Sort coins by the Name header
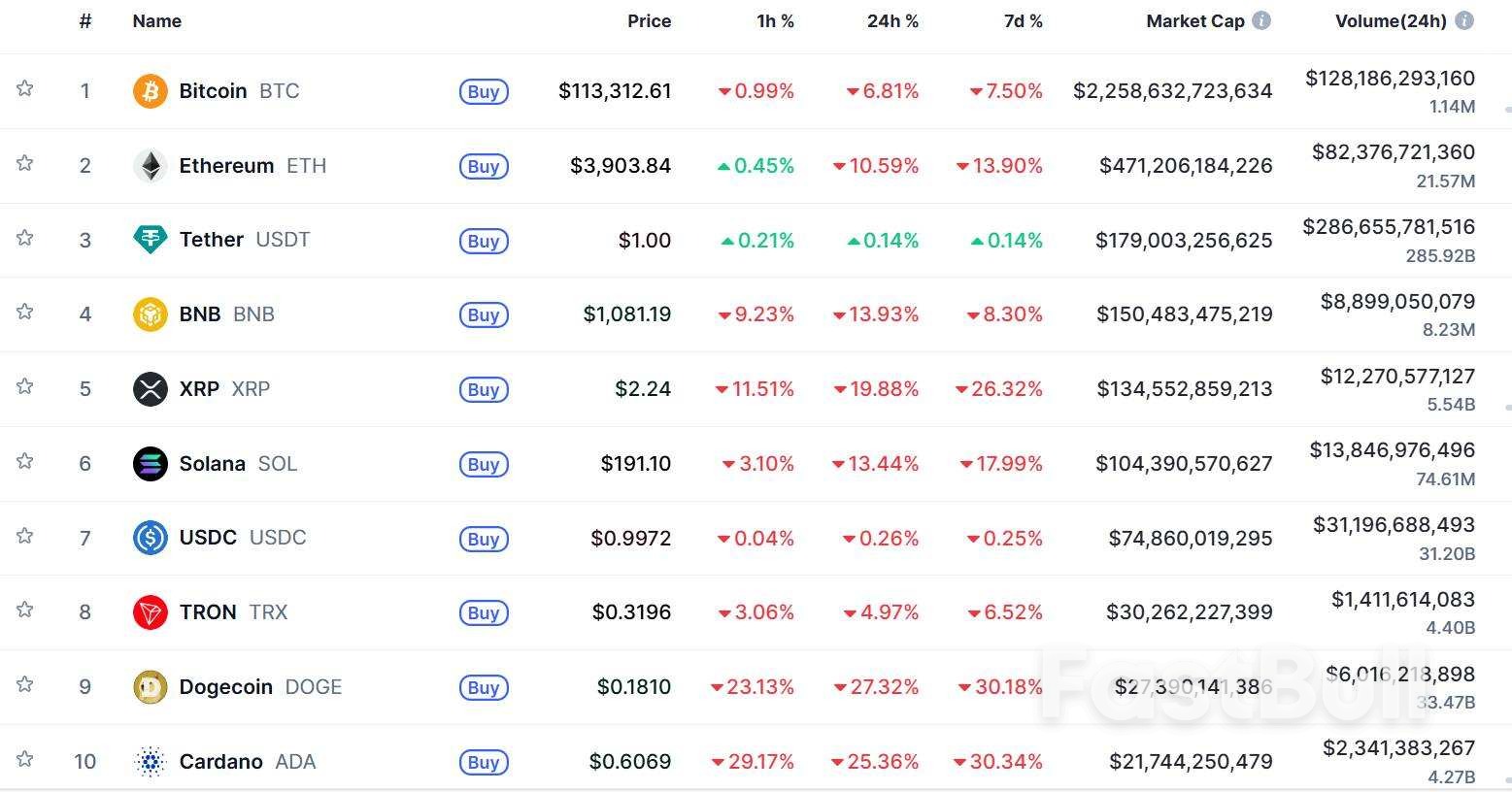 tap(156, 21)
